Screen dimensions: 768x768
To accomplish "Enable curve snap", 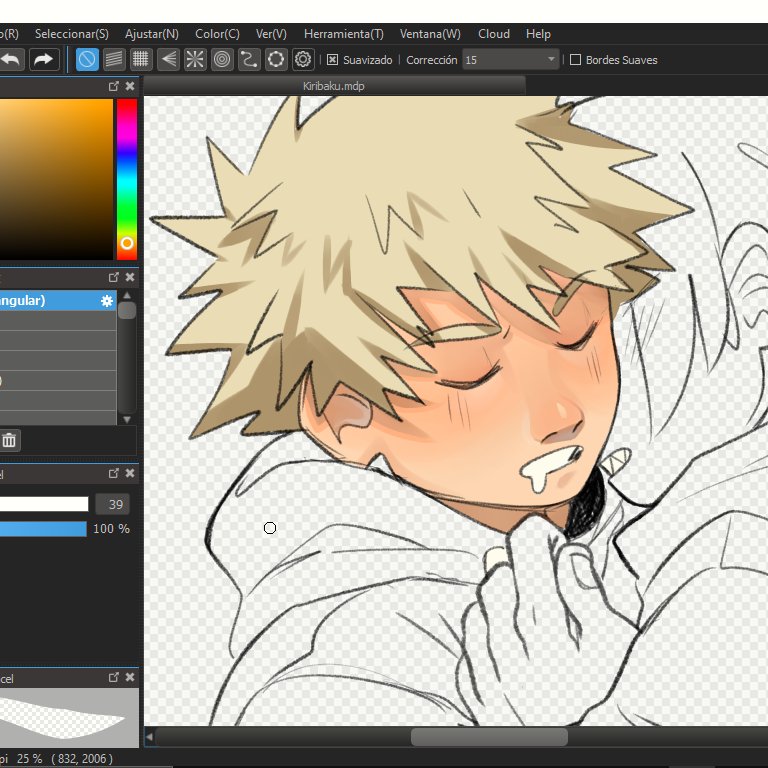I will coord(249,60).
